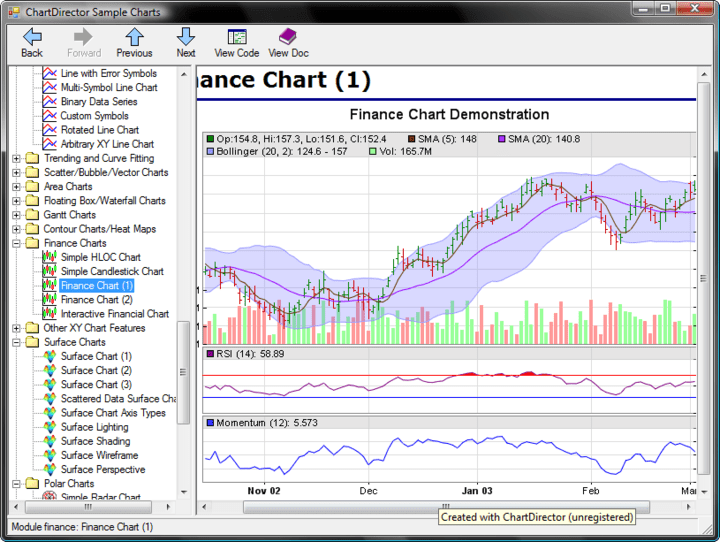Click the Line with Error Symbols chart icon
The height and width of the screenshot is (542, 720).
pos(50,73)
